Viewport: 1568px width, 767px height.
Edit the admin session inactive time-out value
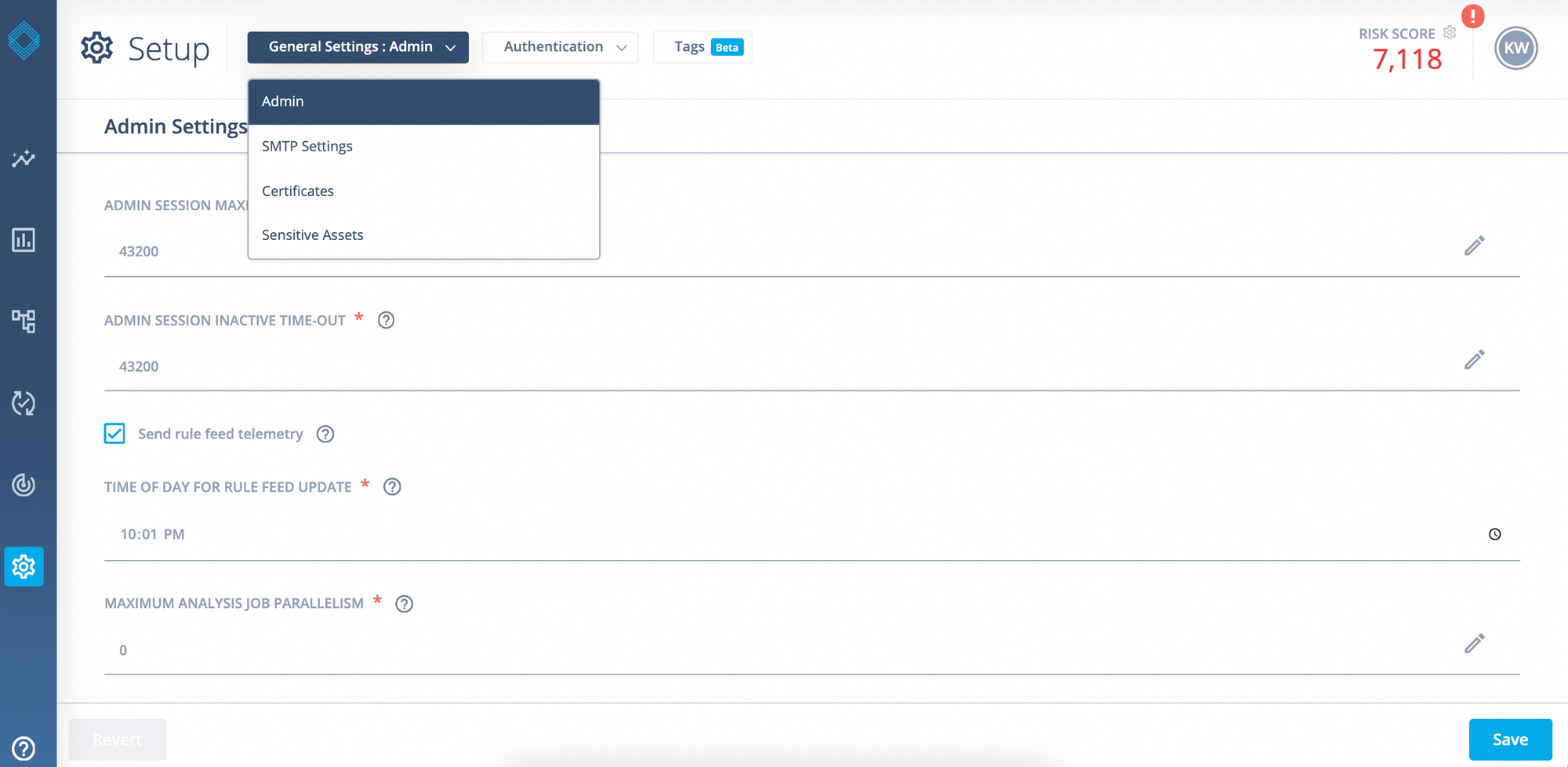tap(1474, 360)
